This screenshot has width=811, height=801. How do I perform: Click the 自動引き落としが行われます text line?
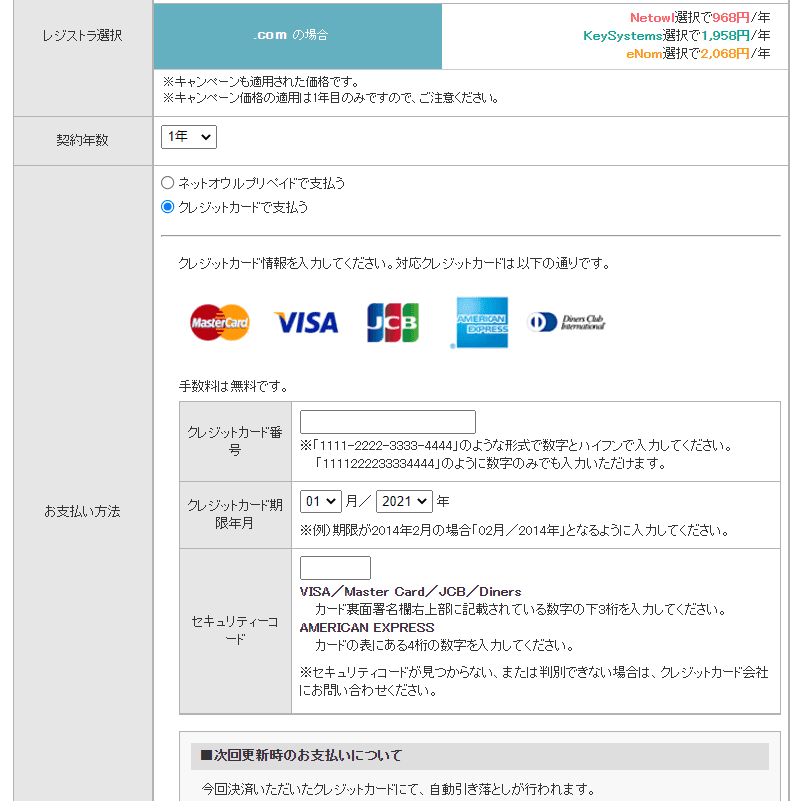point(398,789)
